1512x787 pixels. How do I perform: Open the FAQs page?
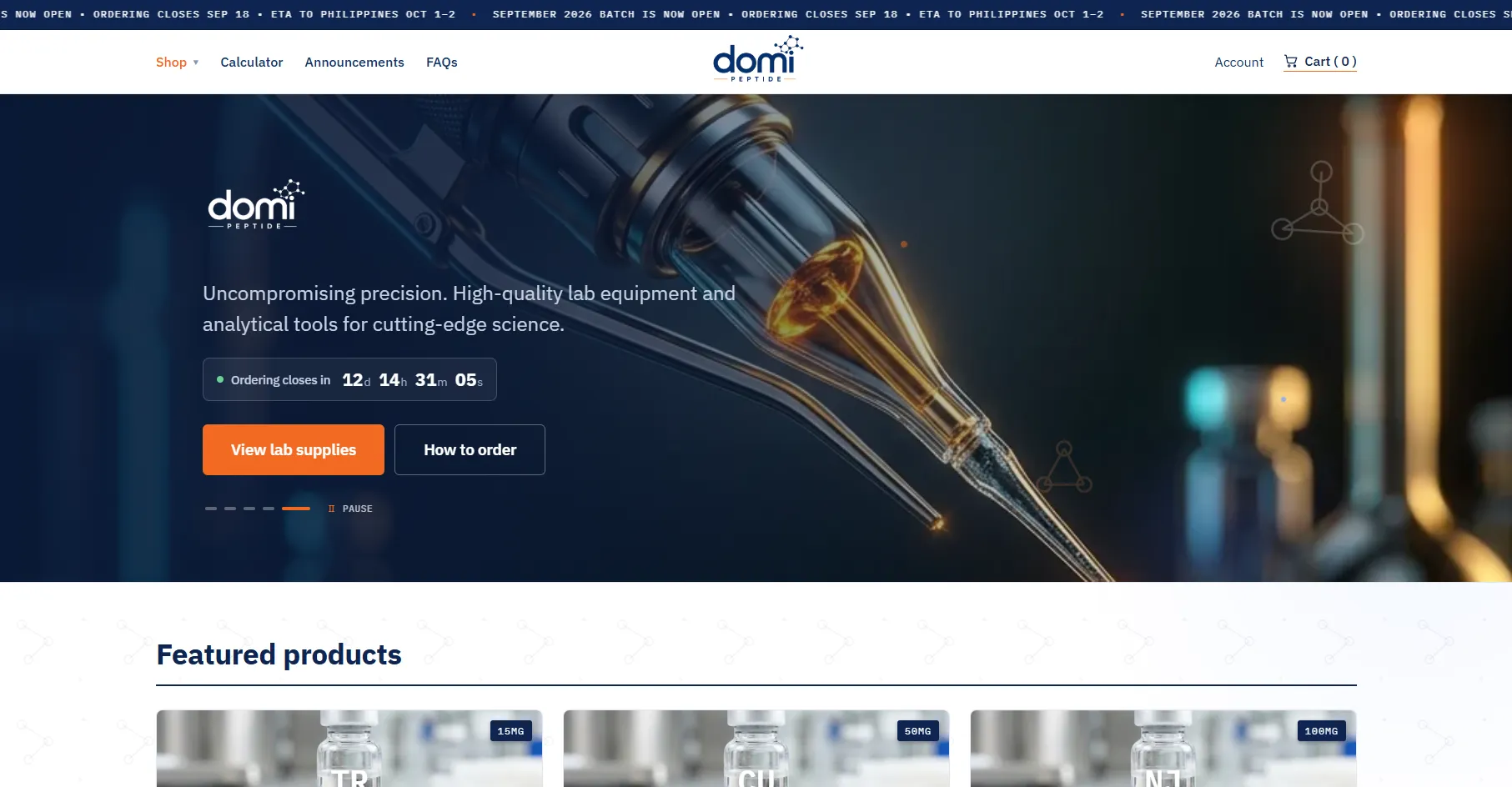pos(442,63)
